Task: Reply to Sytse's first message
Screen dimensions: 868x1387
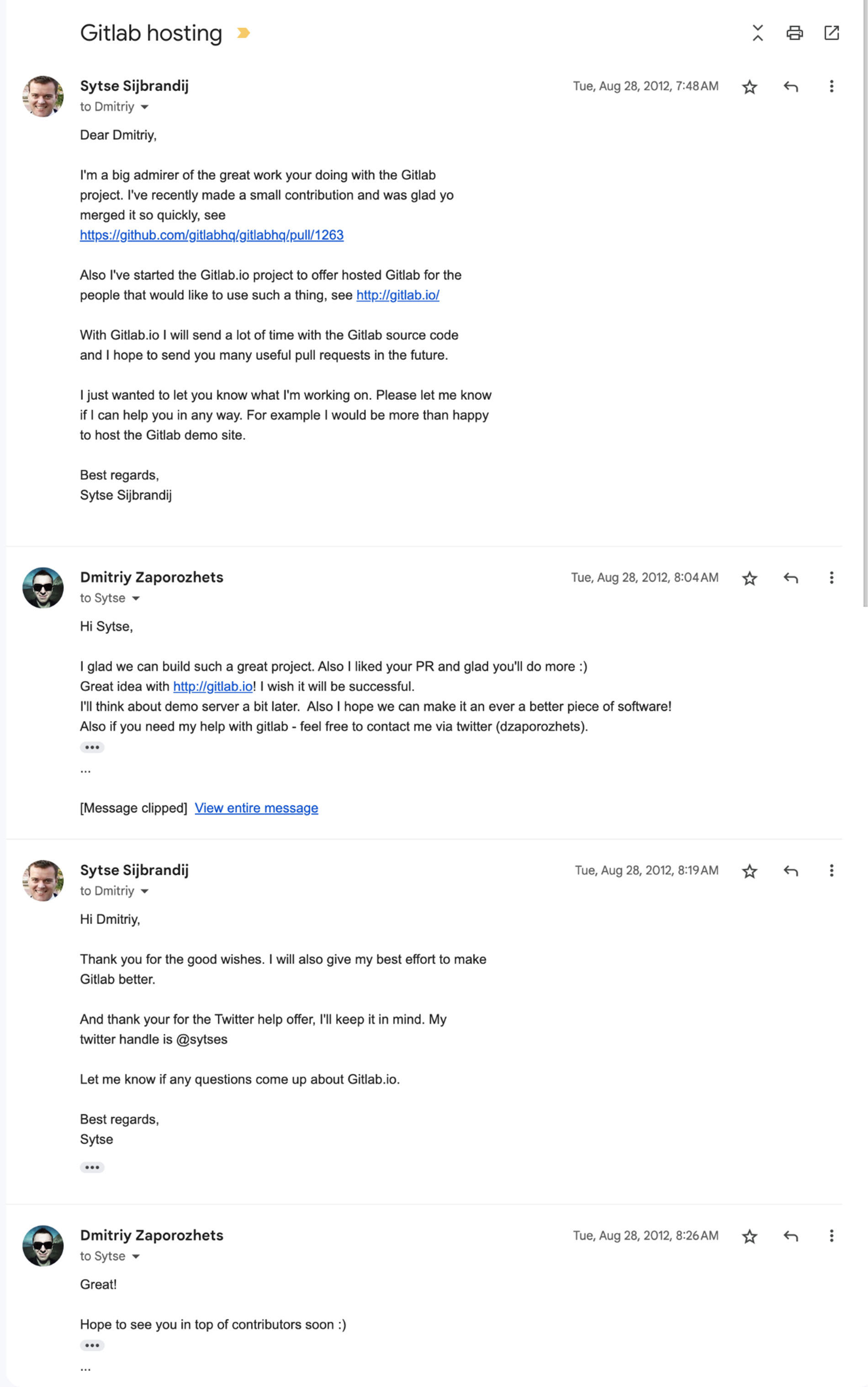Action: (x=790, y=86)
